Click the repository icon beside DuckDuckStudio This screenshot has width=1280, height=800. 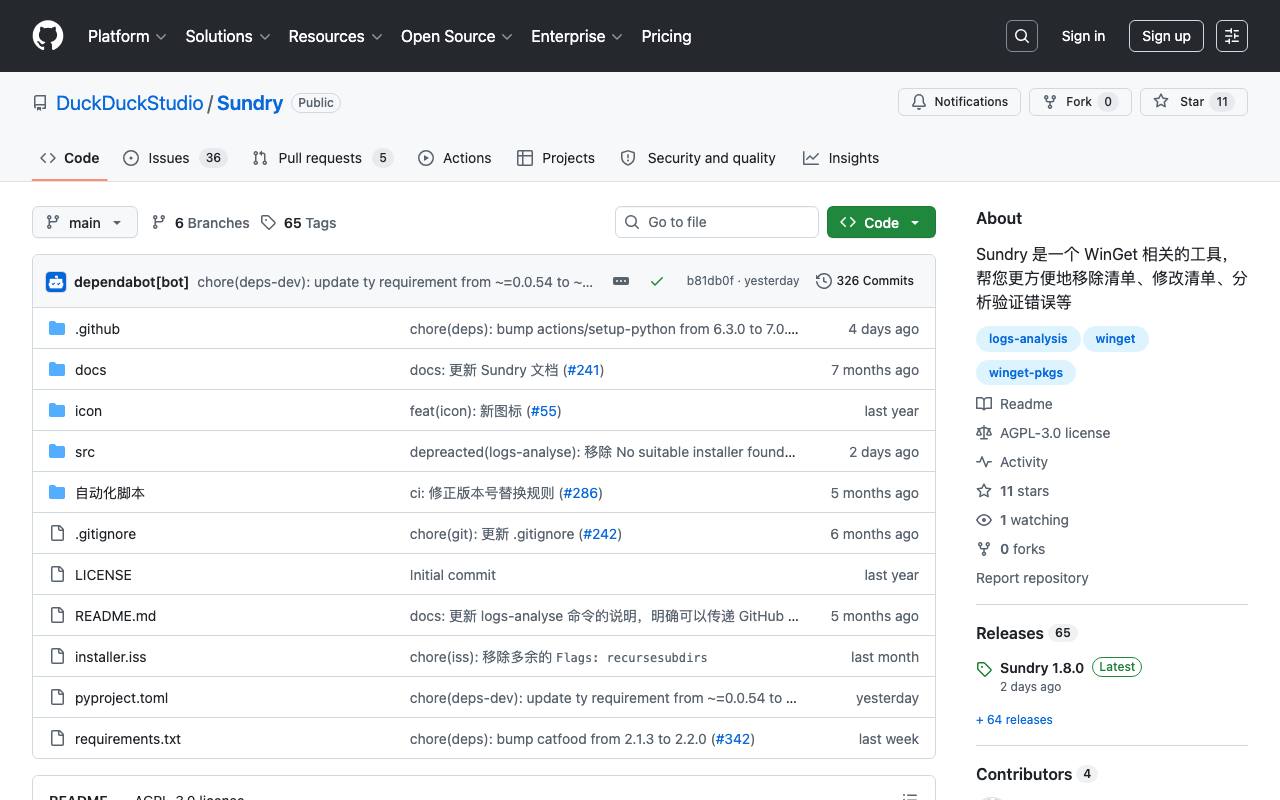coord(40,103)
